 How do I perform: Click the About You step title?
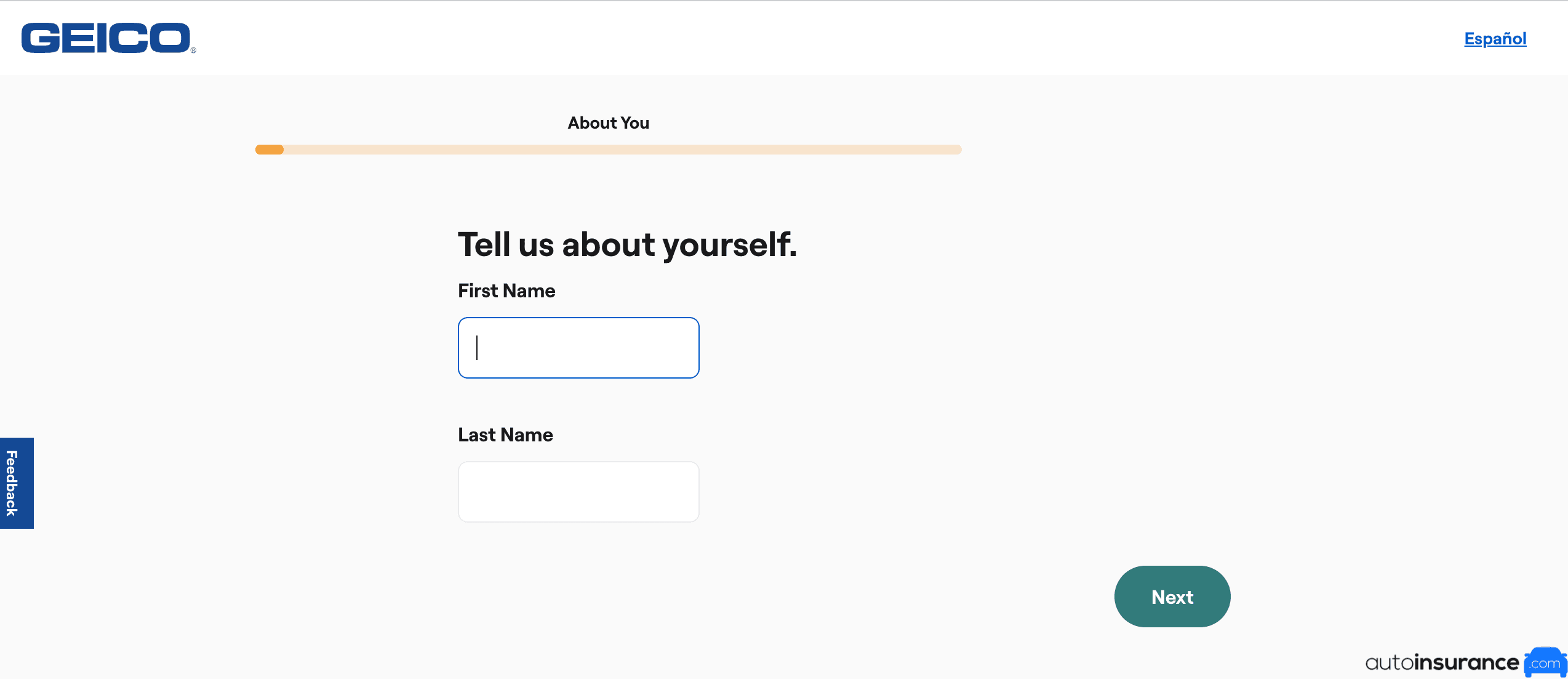click(x=608, y=123)
